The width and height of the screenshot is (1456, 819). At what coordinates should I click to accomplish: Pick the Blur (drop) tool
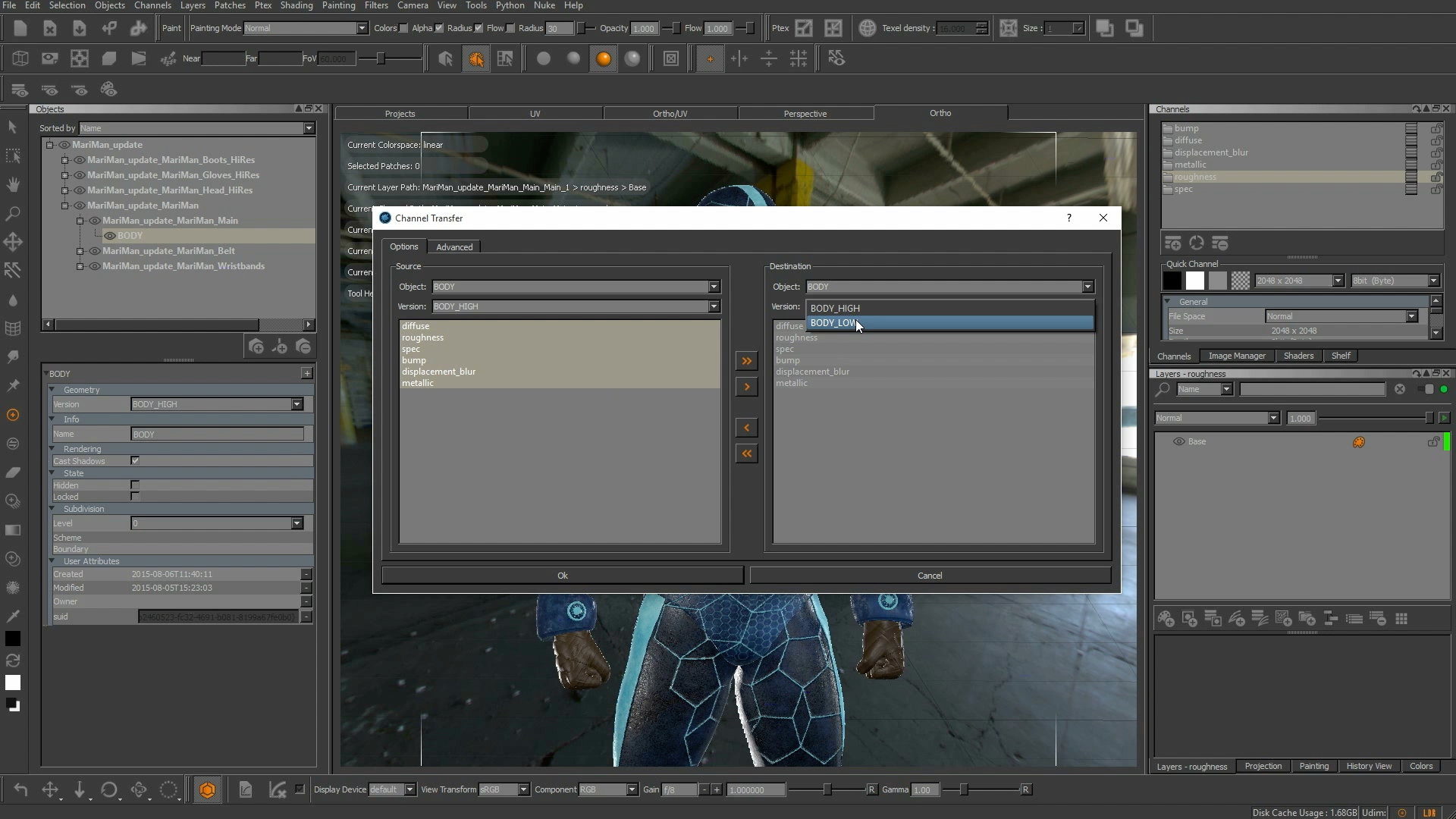[12, 300]
